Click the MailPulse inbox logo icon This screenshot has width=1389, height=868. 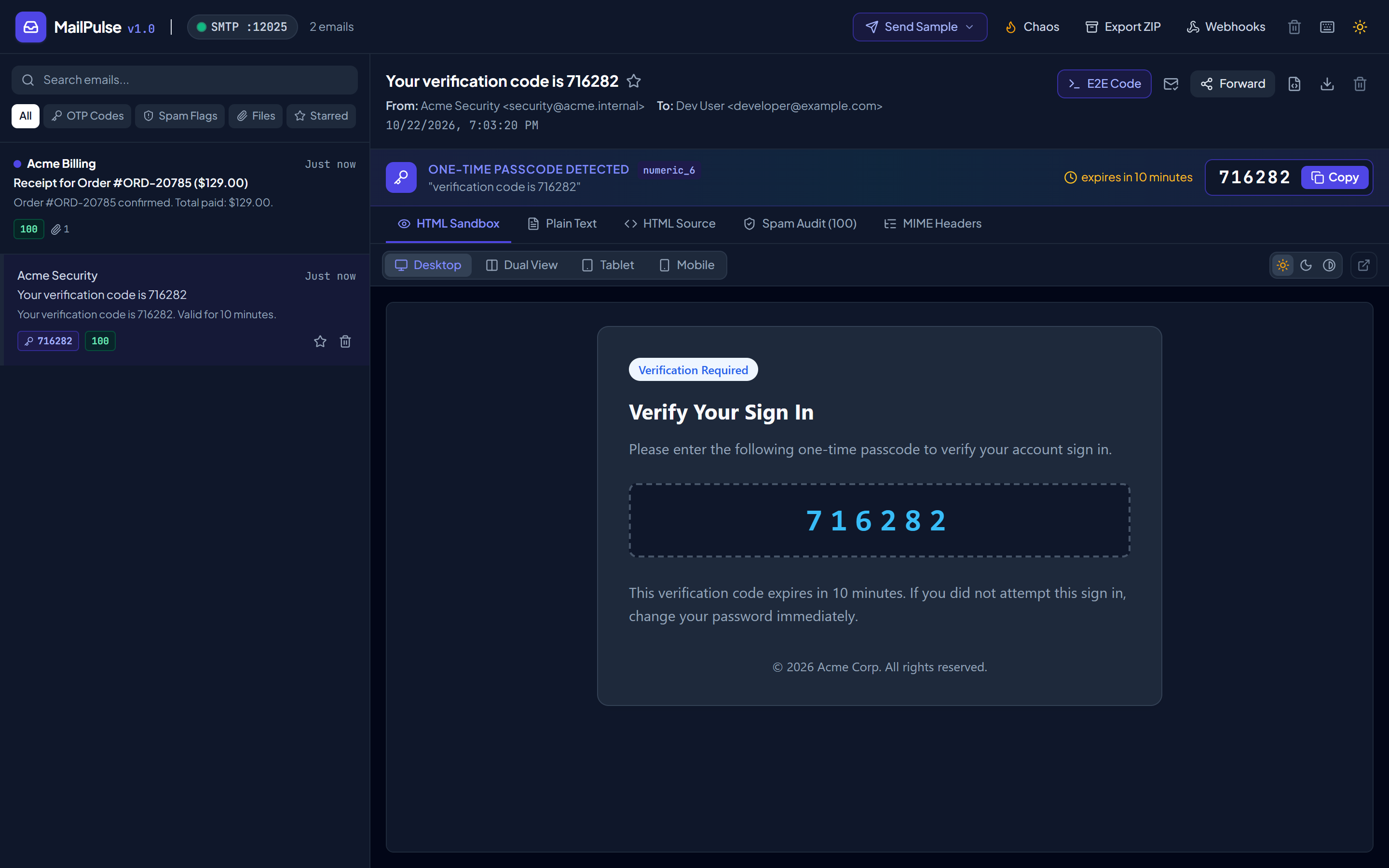[x=30, y=27]
